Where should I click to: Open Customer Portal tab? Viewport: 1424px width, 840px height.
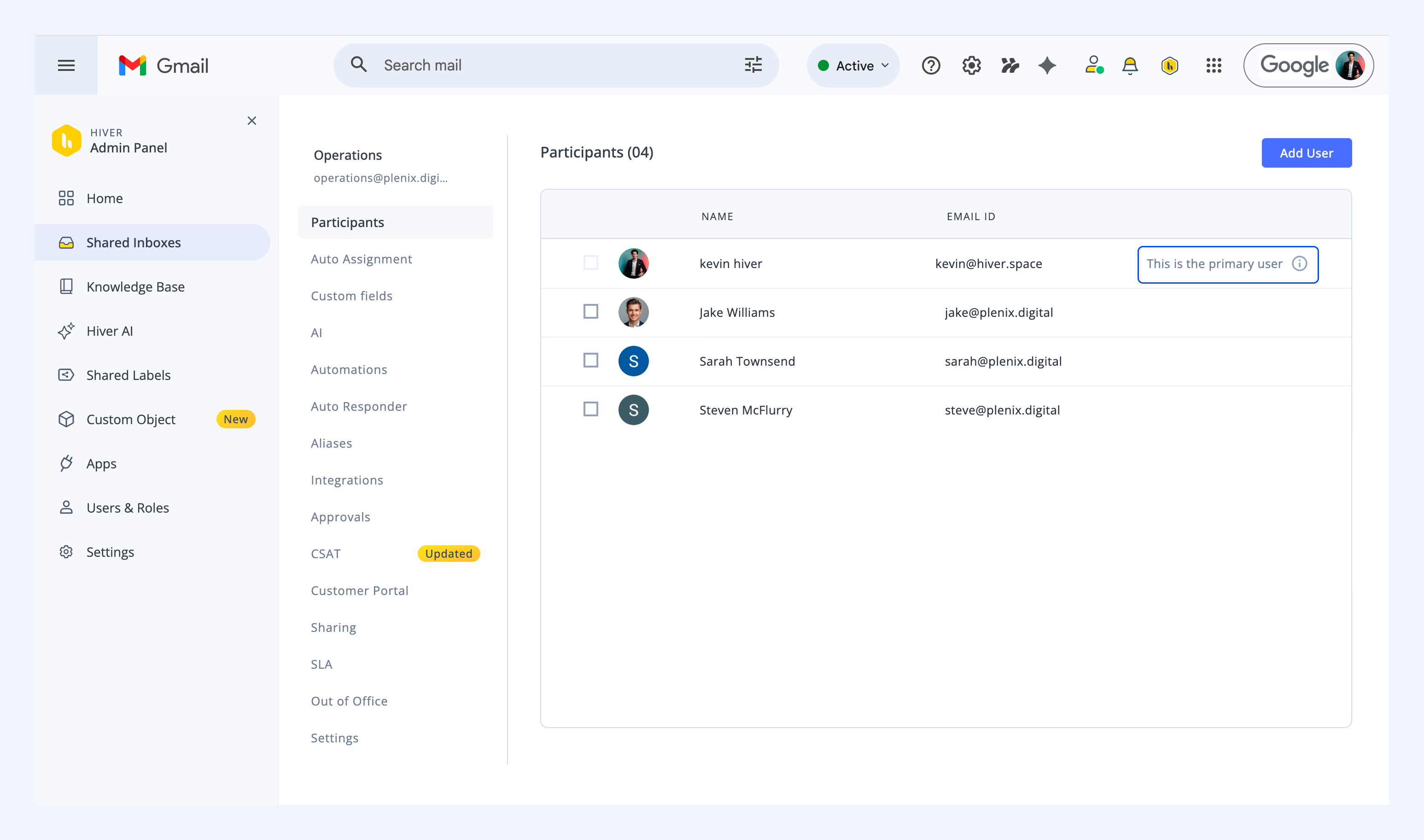(x=359, y=590)
